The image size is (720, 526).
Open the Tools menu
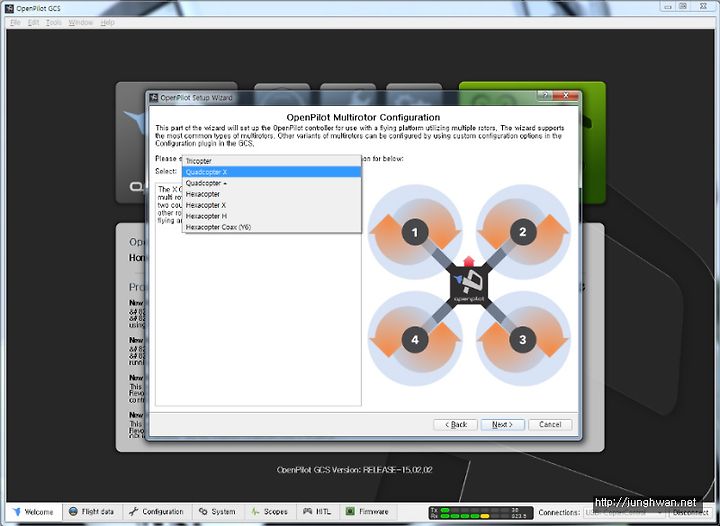click(x=54, y=22)
